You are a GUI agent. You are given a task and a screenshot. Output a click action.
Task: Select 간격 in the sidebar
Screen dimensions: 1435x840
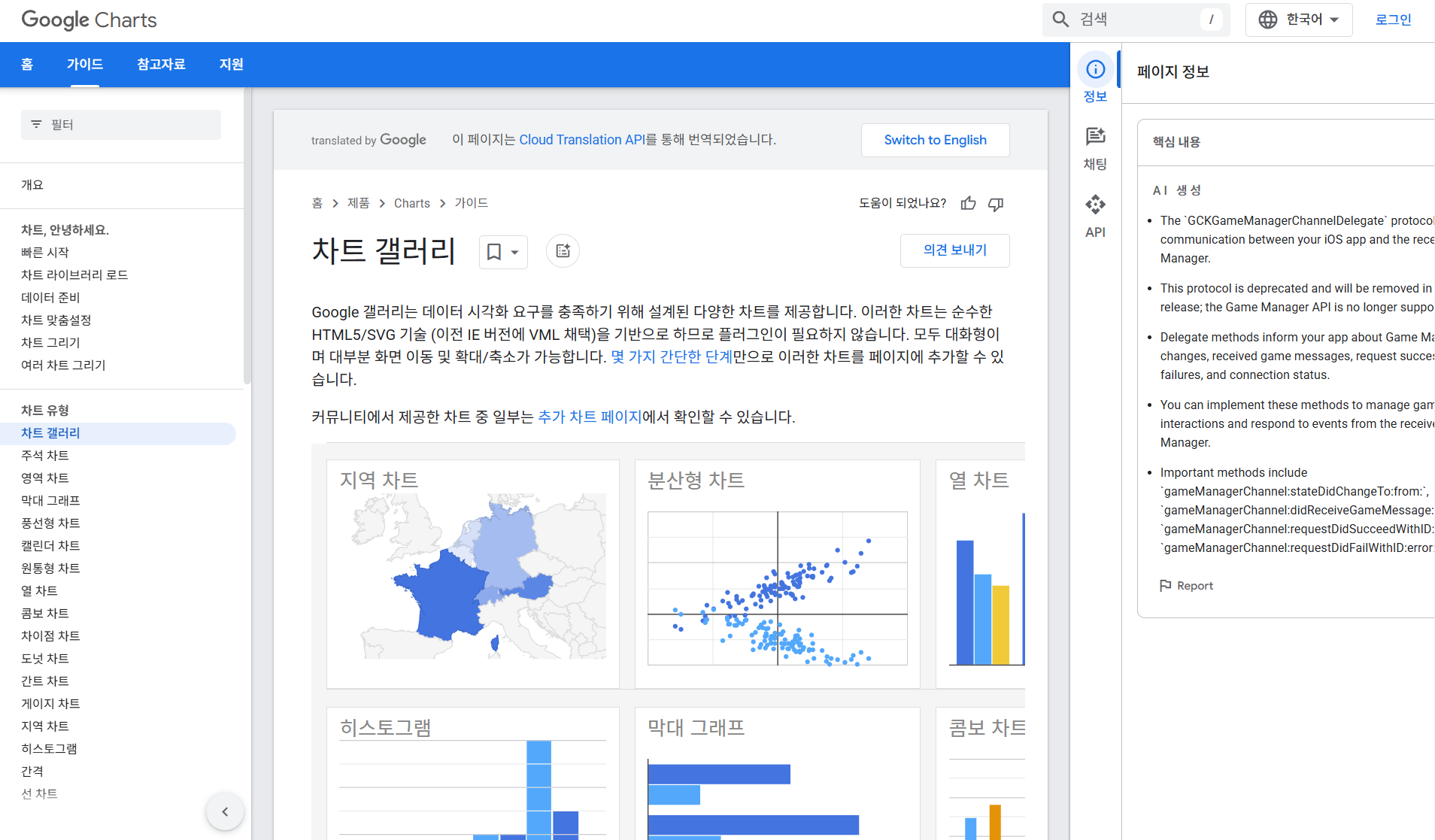click(x=32, y=772)
